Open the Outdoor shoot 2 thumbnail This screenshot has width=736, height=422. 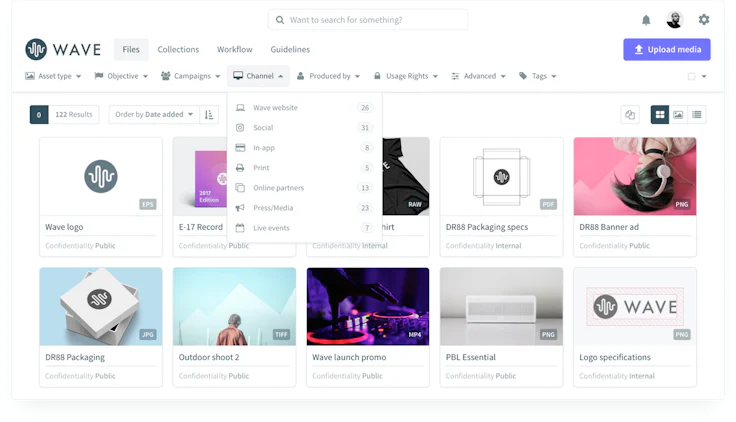coord(234,307)
